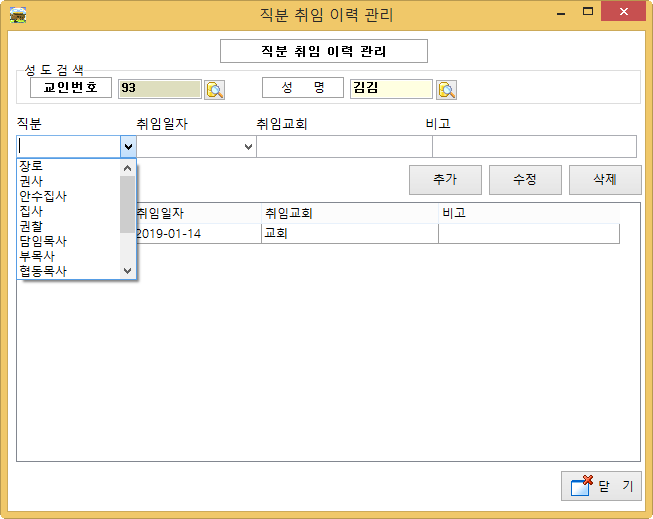Open the 직분 combo box arrow
Screen dimensions: 653x519
pyautogui.click(x=128, y=147)
